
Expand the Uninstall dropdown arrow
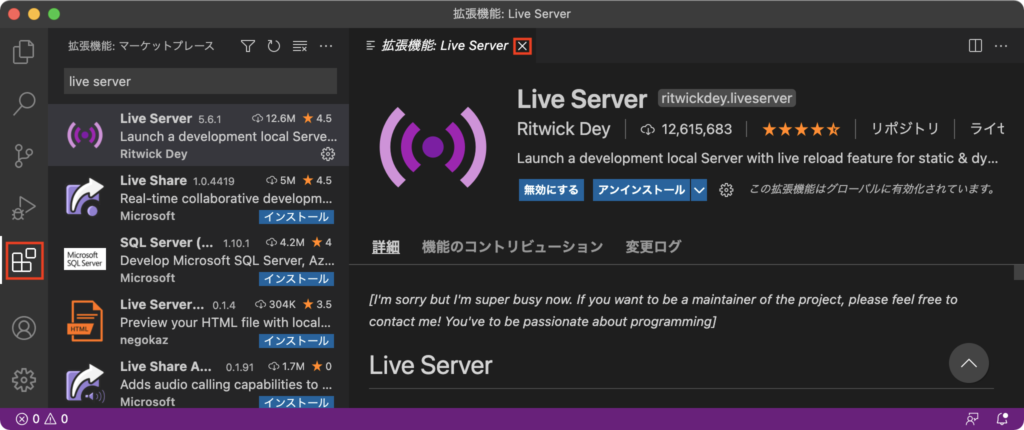[x=699, y=190]
